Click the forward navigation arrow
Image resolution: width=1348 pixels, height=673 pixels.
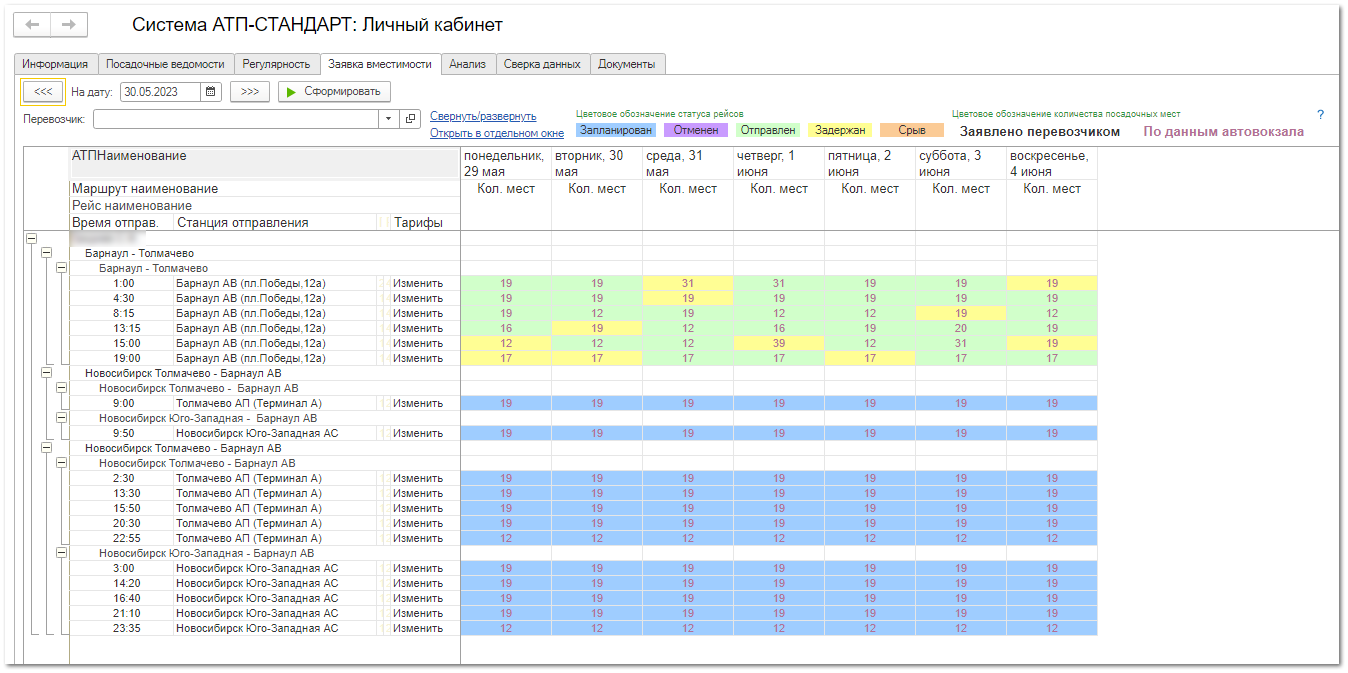click(x=69, y=25)
